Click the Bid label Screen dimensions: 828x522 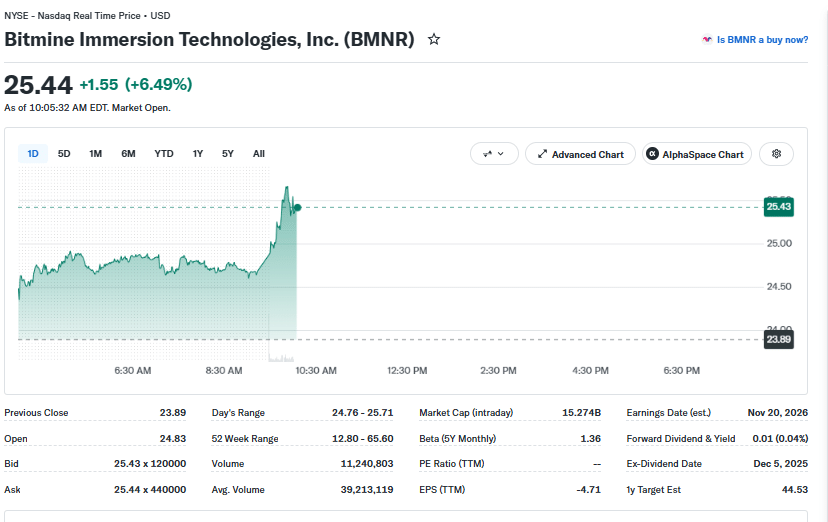pyautogui.click(x=12, y=463)
